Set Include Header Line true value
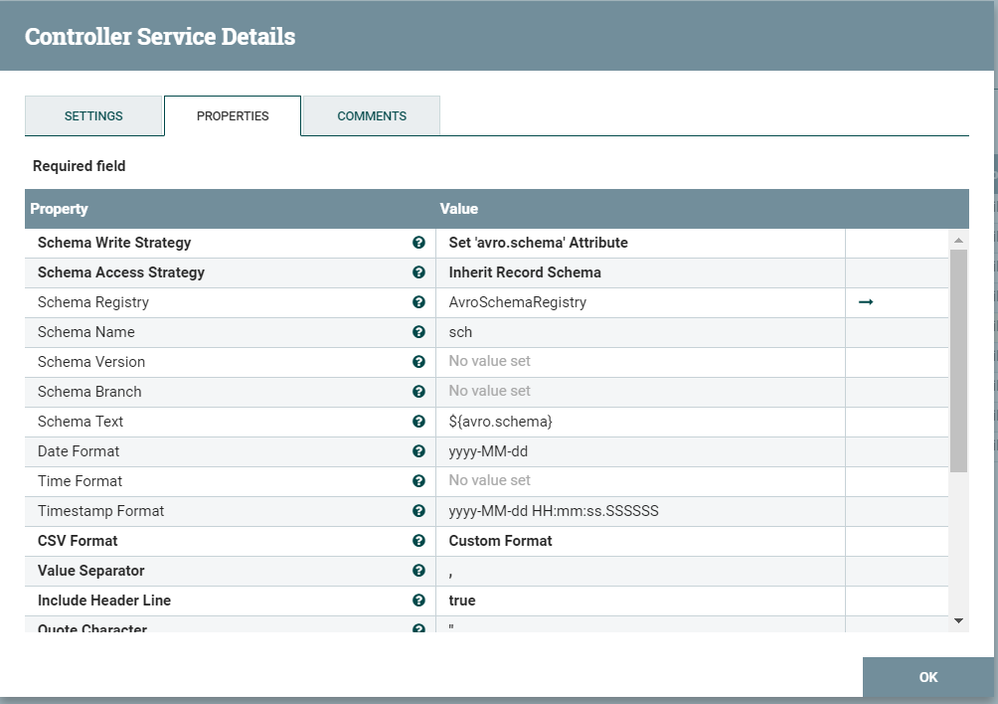This screenshot has width=998, height=704. point(640,601)
